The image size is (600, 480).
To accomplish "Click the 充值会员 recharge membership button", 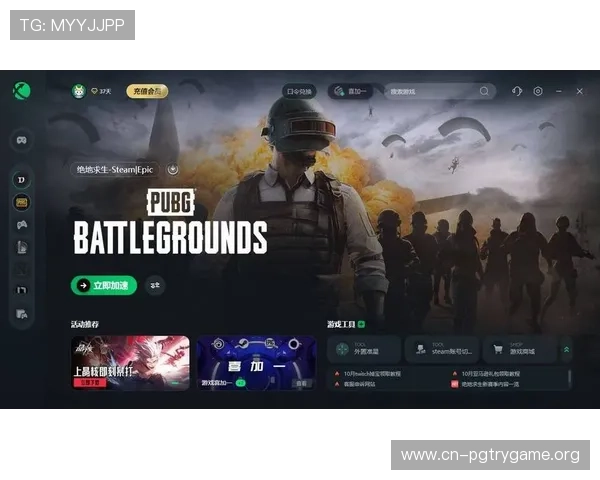I will (147, 91).
